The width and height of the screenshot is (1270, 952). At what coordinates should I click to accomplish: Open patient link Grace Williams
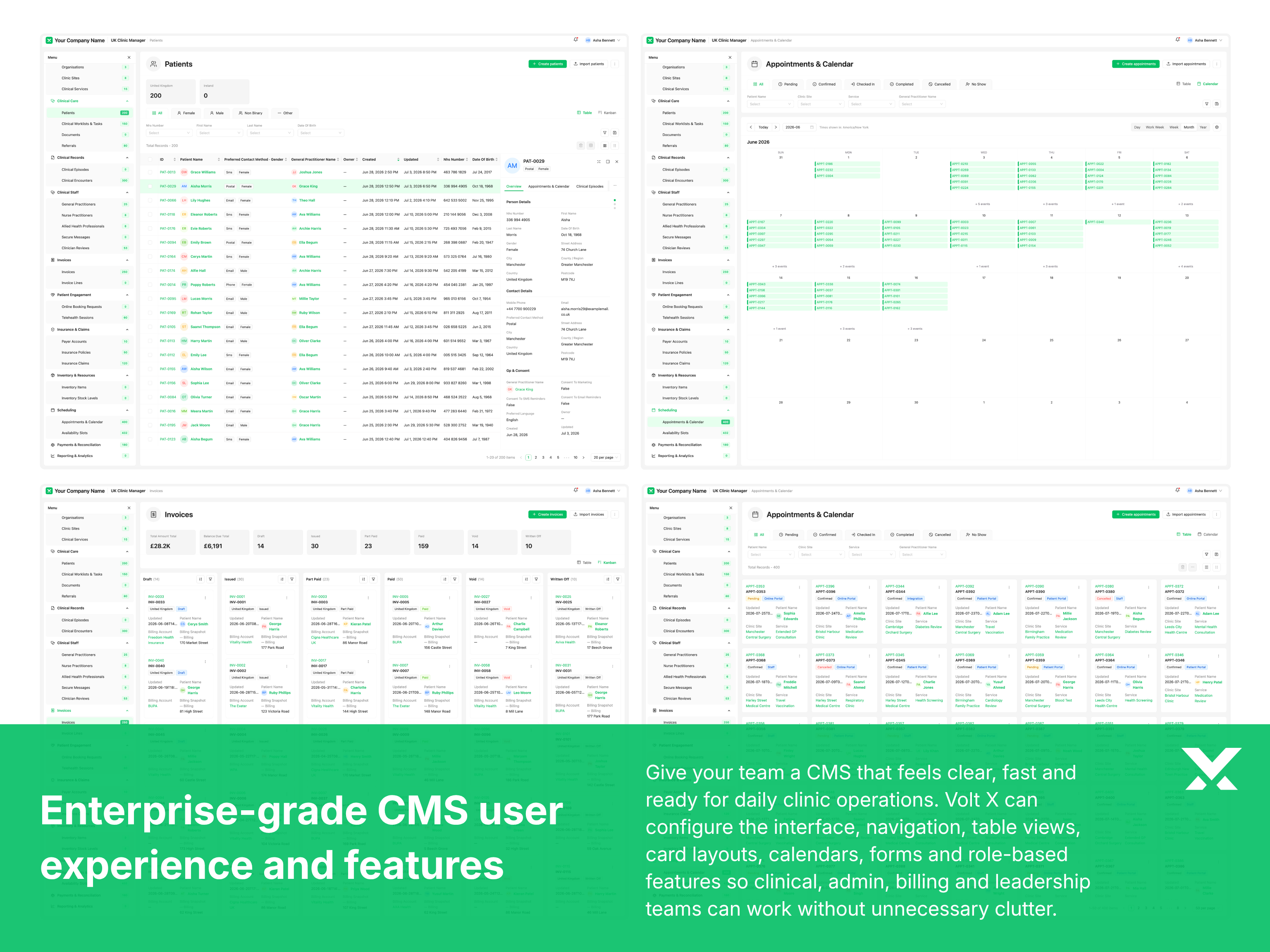coord(203,172)
